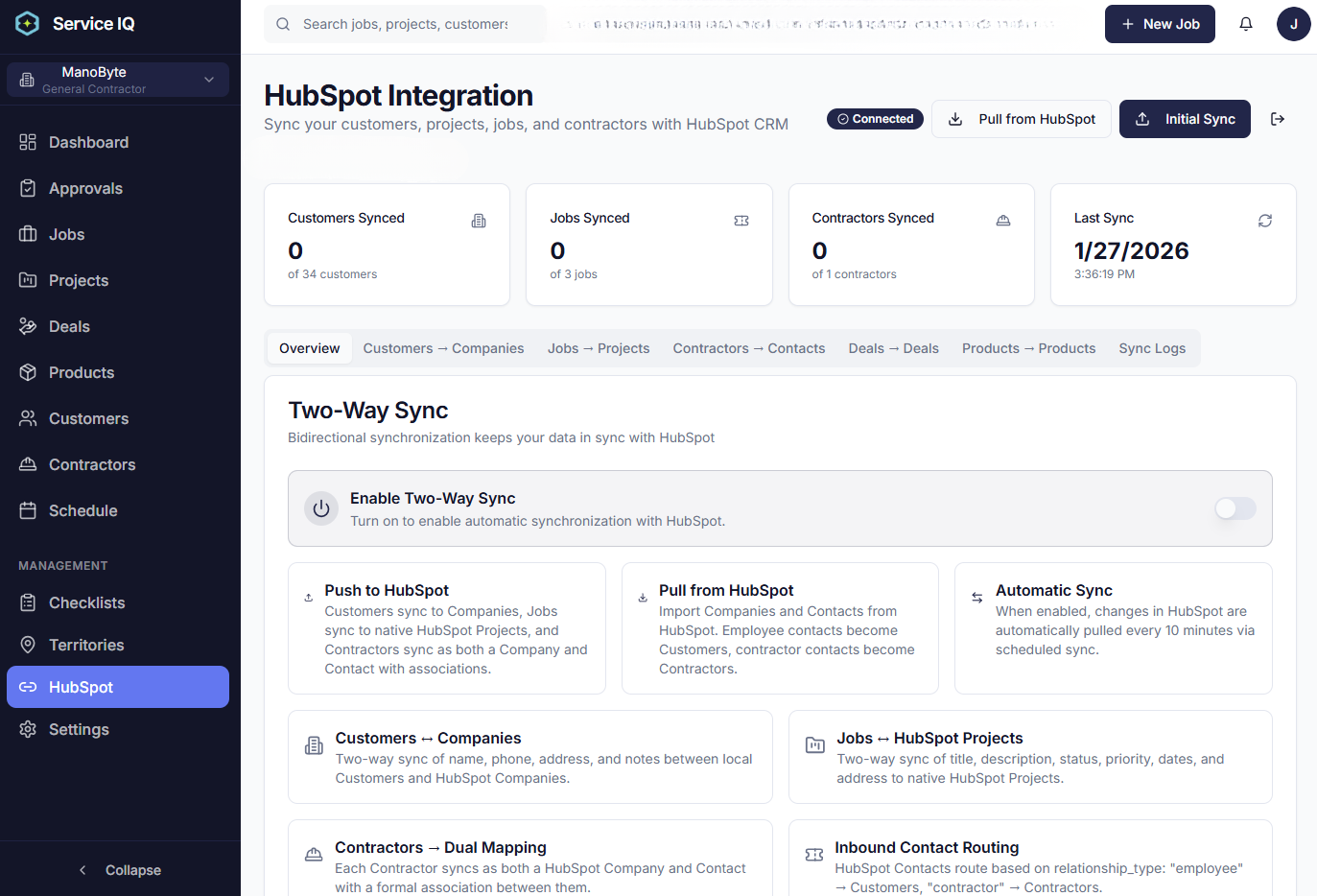
Task: Click the 'of 34 customers' text
Action: [x=332, y=274]
